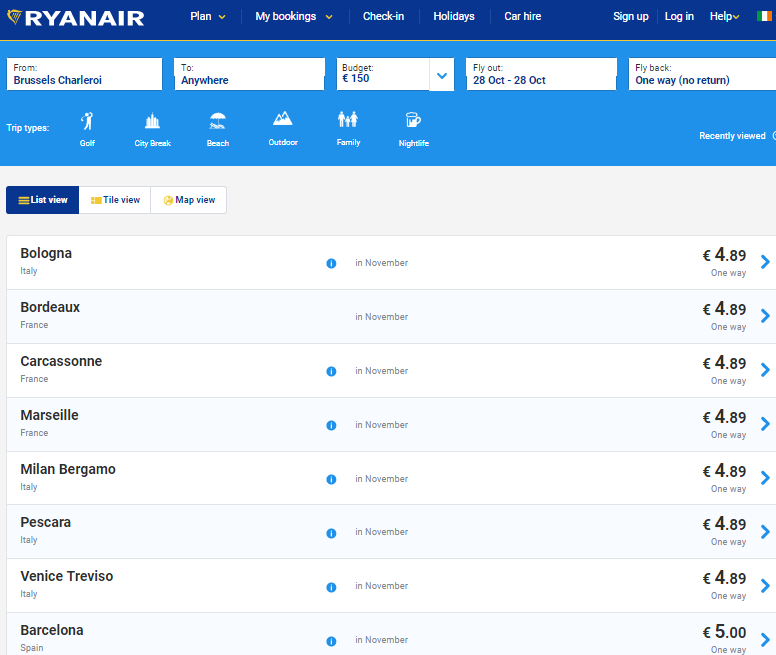Open info icon for Bologna

click(x=331, y=264)
